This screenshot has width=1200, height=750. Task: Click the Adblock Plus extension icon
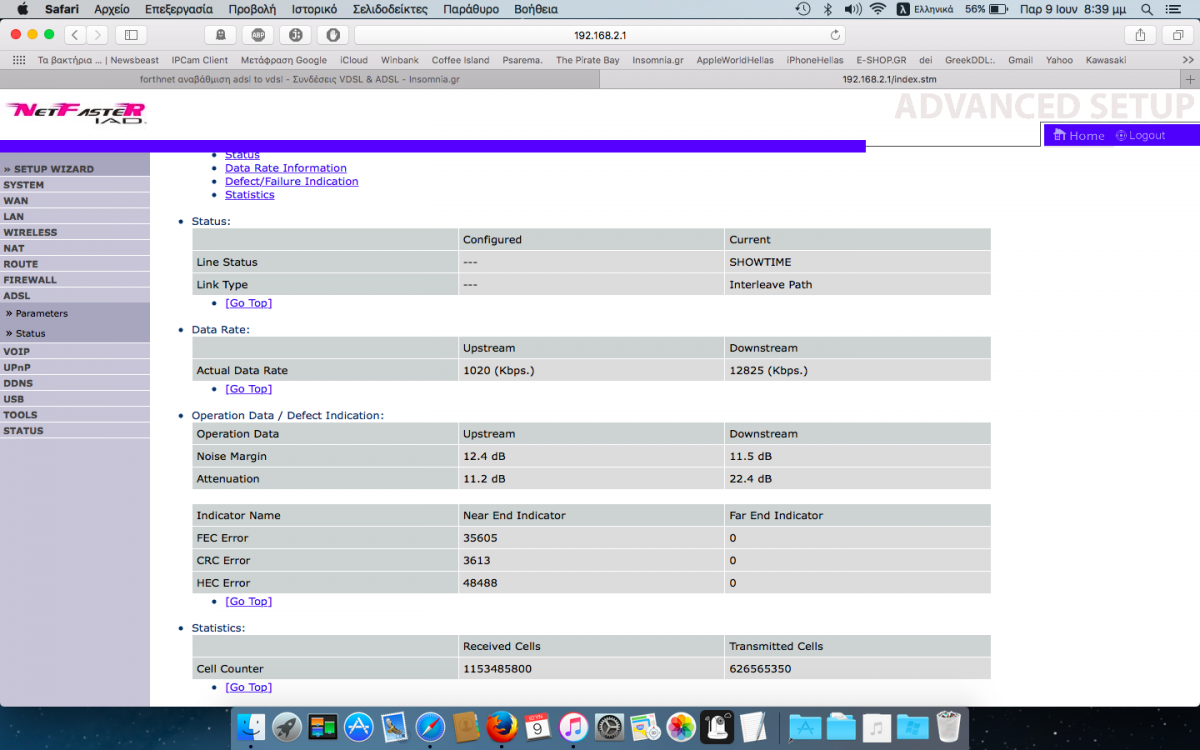coord(258,35)
